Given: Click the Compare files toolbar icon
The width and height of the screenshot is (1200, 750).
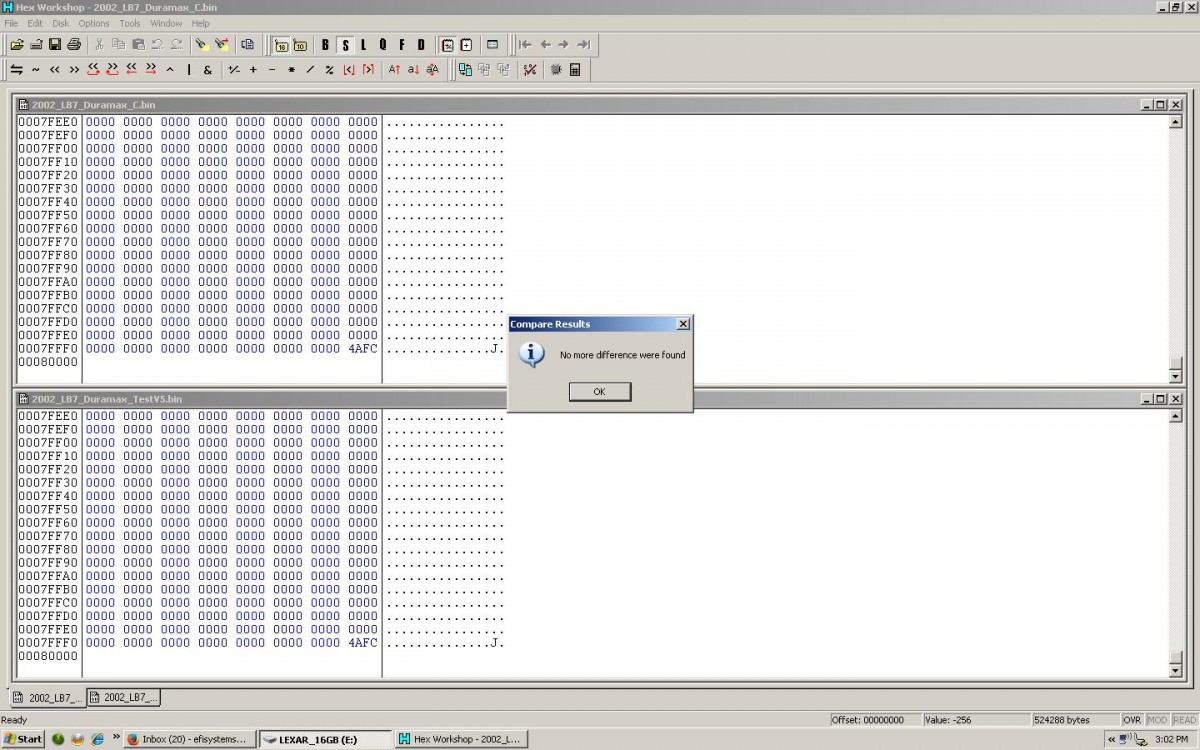Looking at the screenshot, I should (x=465, y=70).
